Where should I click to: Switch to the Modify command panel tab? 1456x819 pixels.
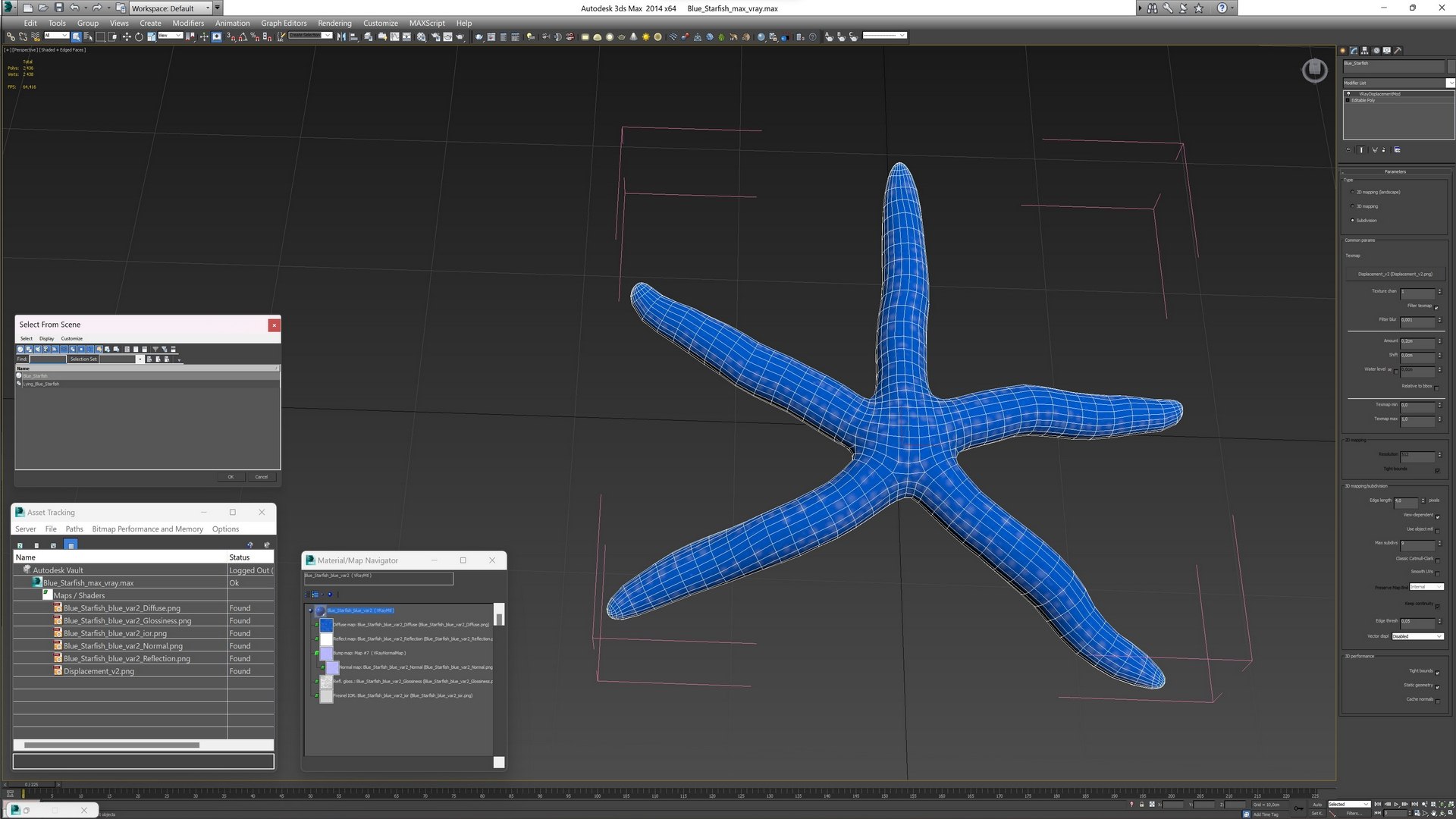(1354, 51)
